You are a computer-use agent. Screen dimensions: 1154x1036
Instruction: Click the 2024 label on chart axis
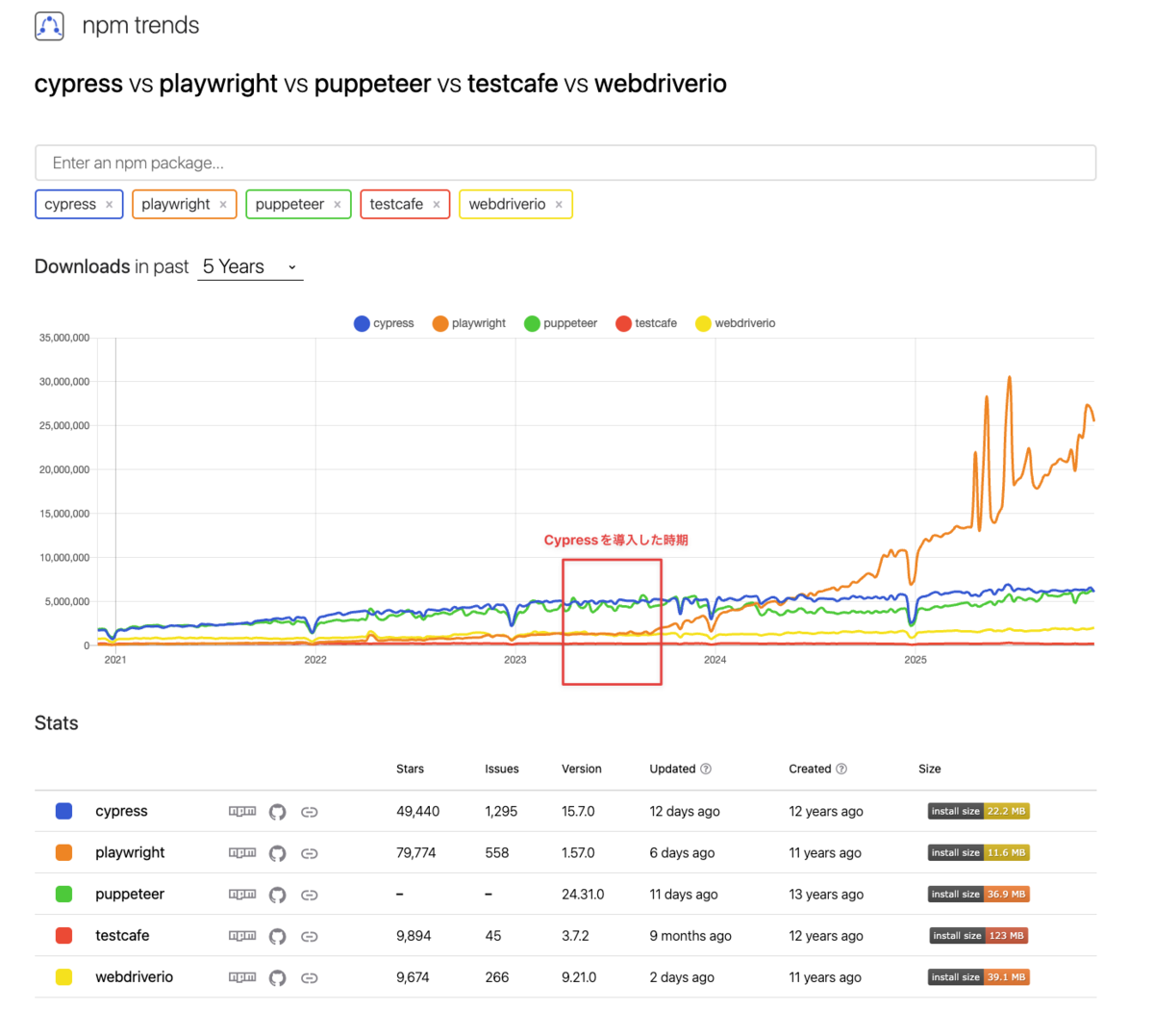point(715,660)
